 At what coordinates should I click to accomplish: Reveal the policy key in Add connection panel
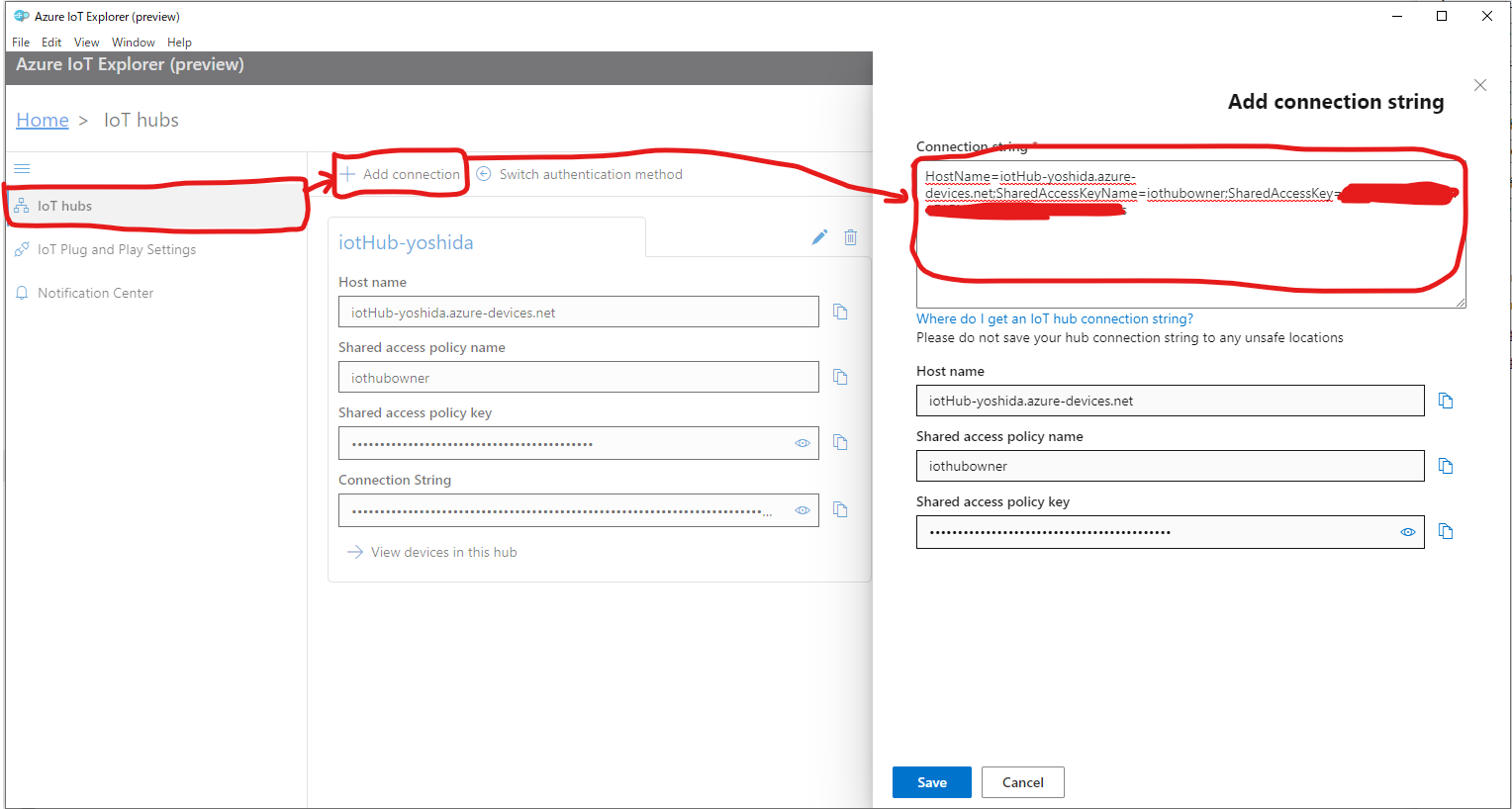(x=1408, y=532)
